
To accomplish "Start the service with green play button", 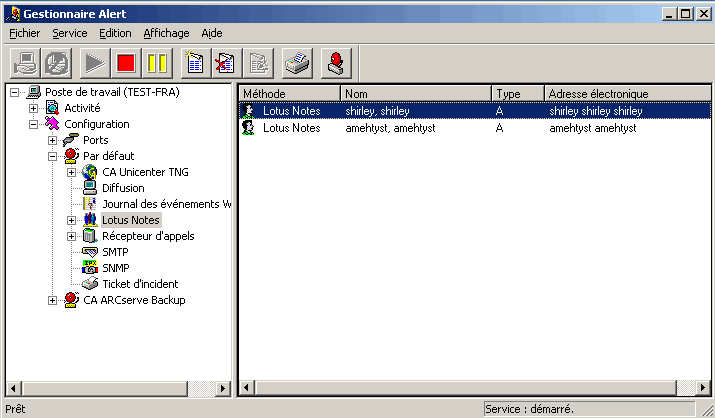I will tap(94, 63).
